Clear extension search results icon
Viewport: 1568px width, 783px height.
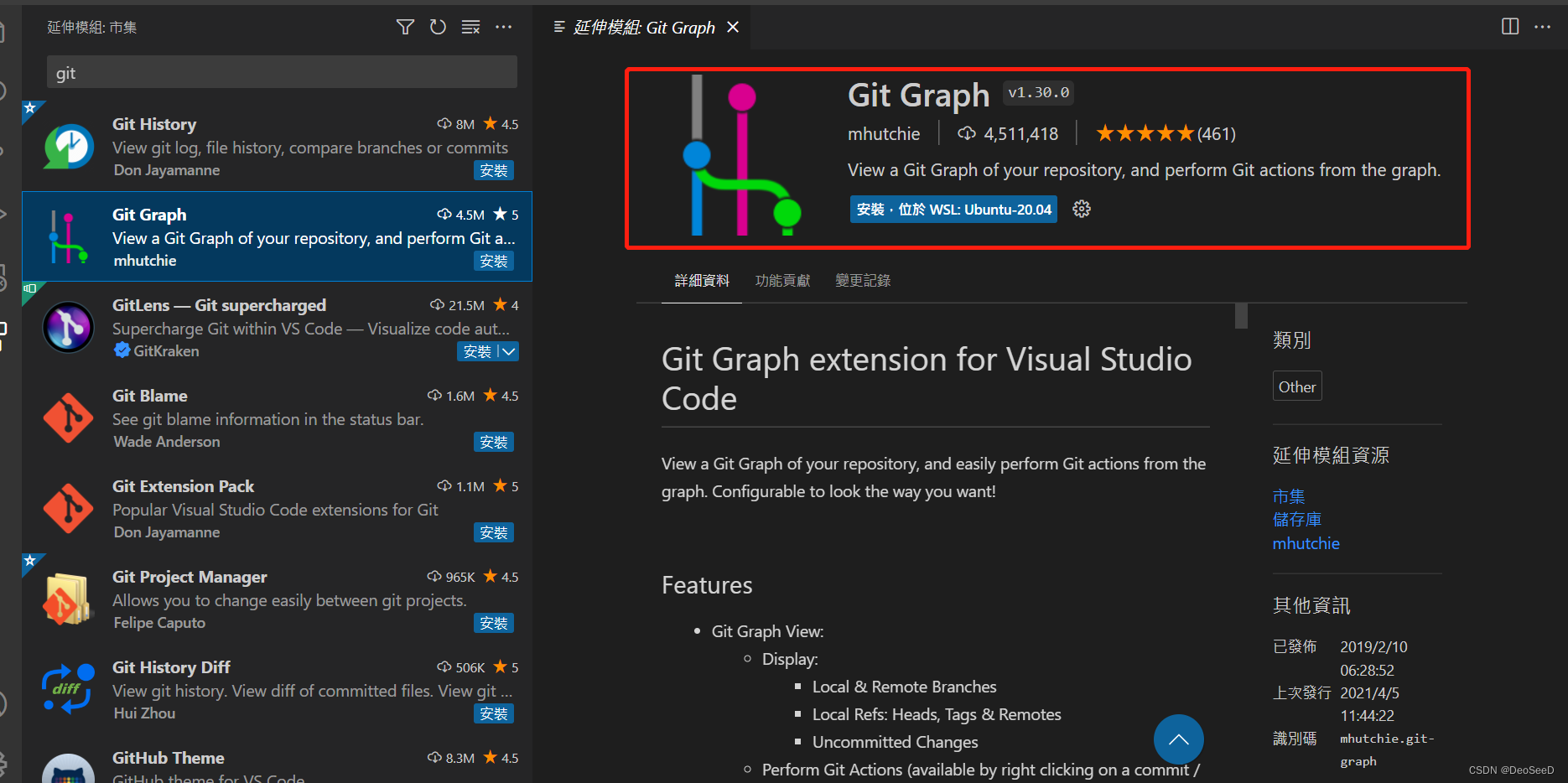pyautogui.click(x=470, y=28)
